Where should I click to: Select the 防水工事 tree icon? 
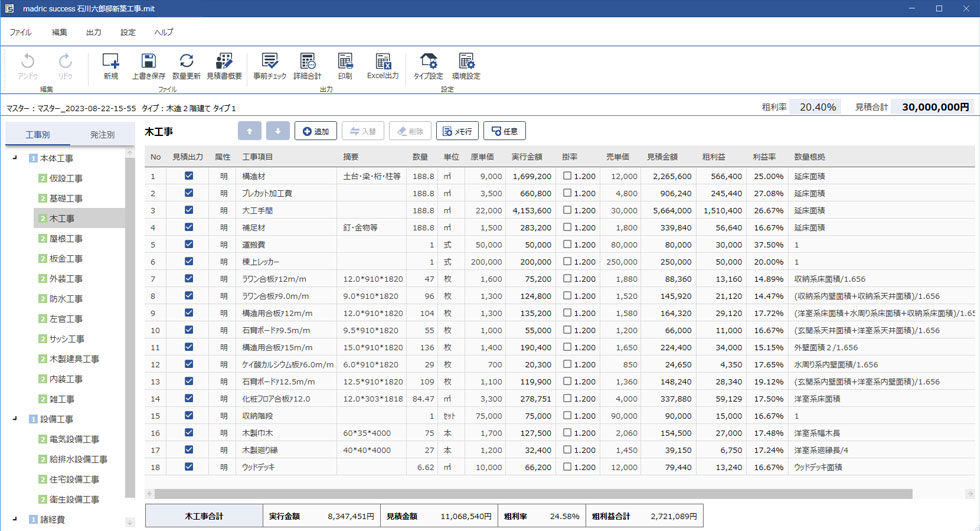[x=42, y=299]
